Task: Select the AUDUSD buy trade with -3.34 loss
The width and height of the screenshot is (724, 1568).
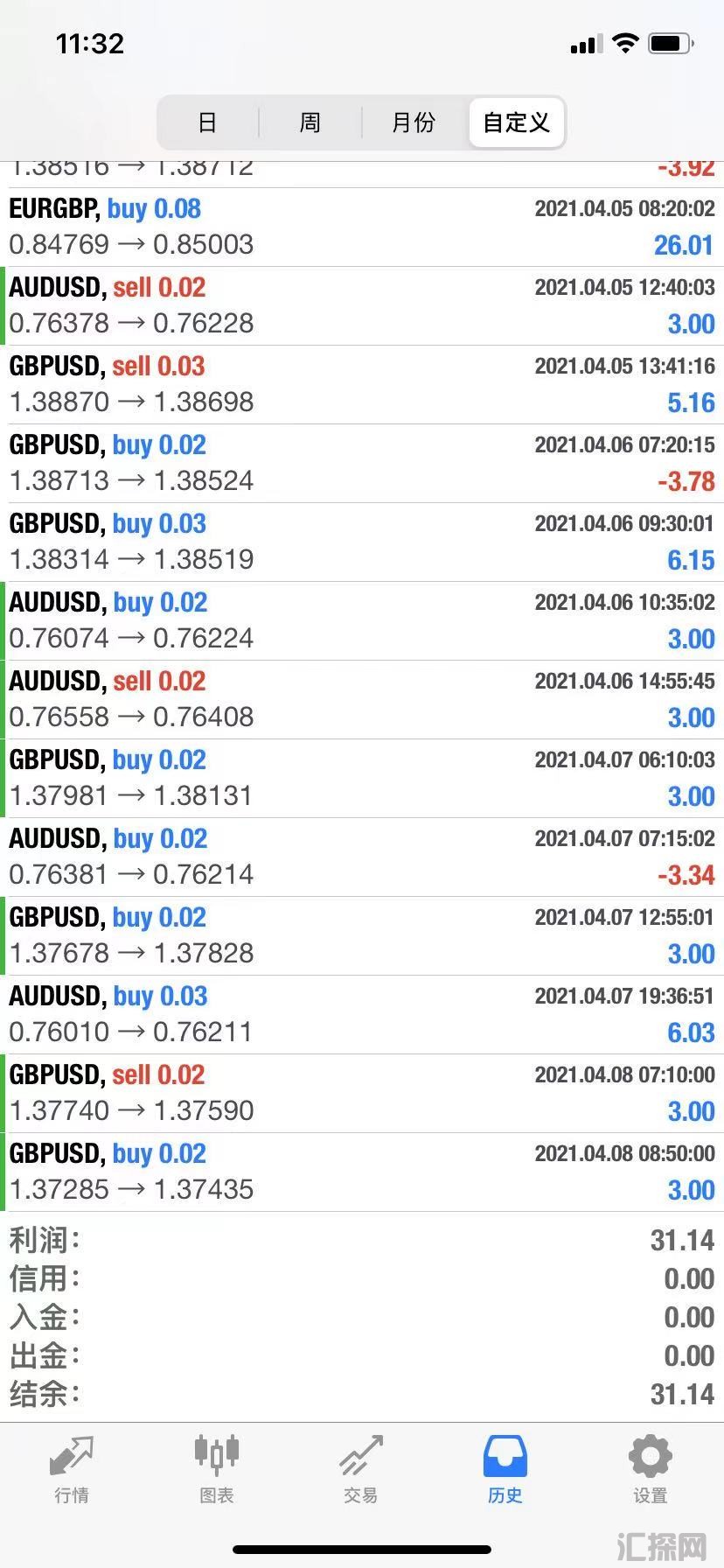Action: point(362,857)
